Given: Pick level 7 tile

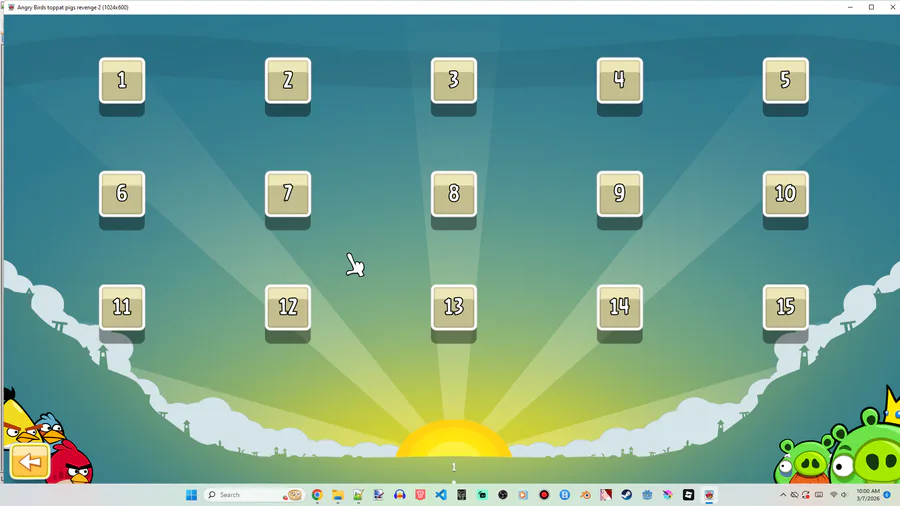Looking at the screenshot, I should (288, 194).
